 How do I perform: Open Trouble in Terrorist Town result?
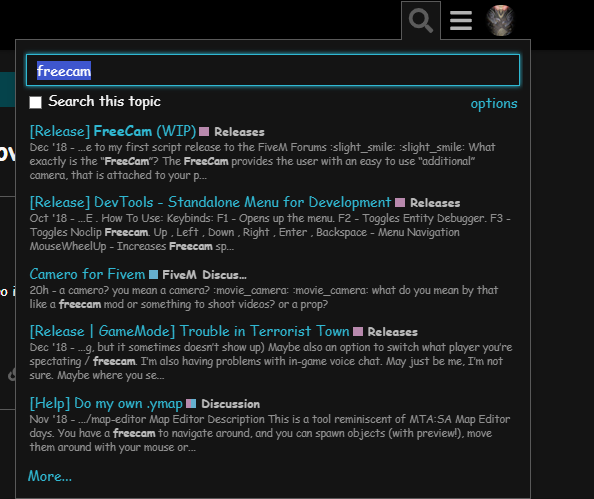click(x=189, y=332)
